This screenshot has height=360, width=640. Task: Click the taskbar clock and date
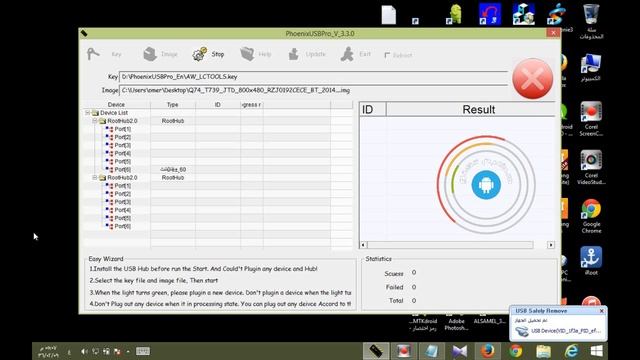pyautogui.click(x=48, y=351)
